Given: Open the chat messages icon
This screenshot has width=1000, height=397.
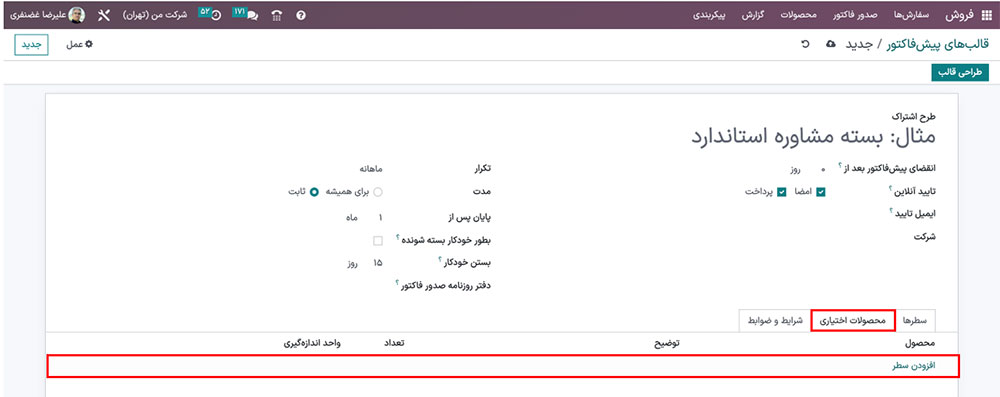Looking at the screenshot, I should 253,15.
